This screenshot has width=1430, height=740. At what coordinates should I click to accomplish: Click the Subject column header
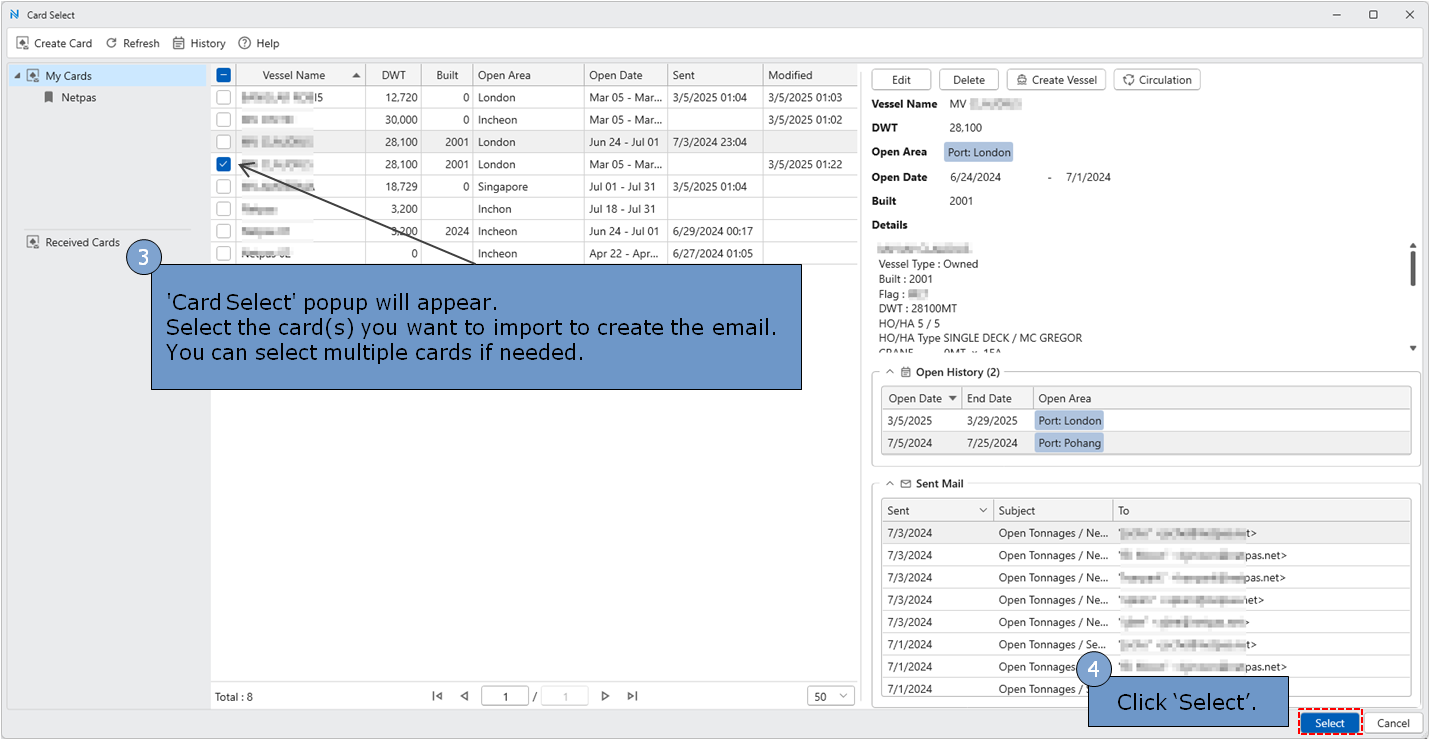point(1053,510)
